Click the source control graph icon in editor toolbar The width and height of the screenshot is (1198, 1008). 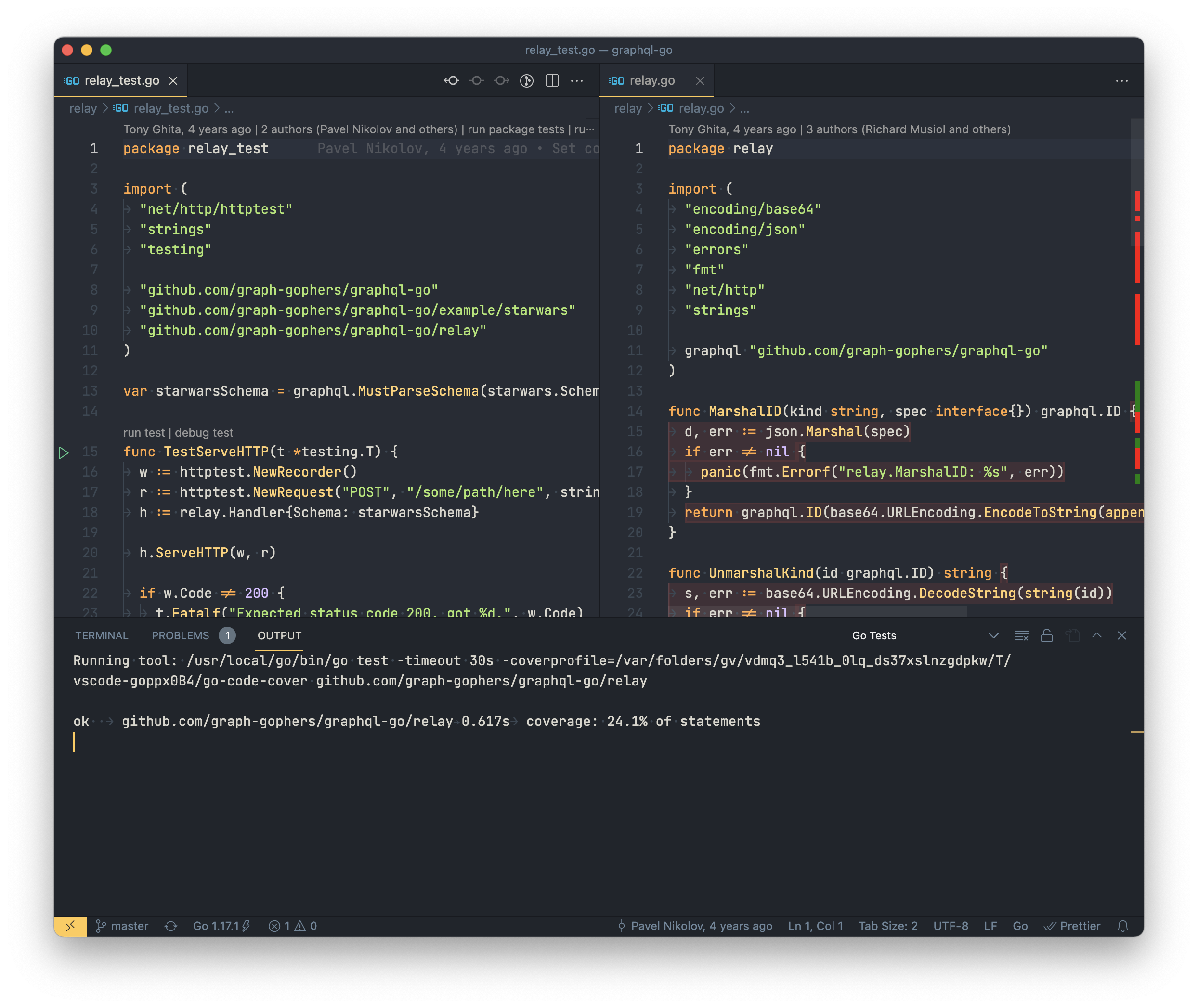point(526,80)
